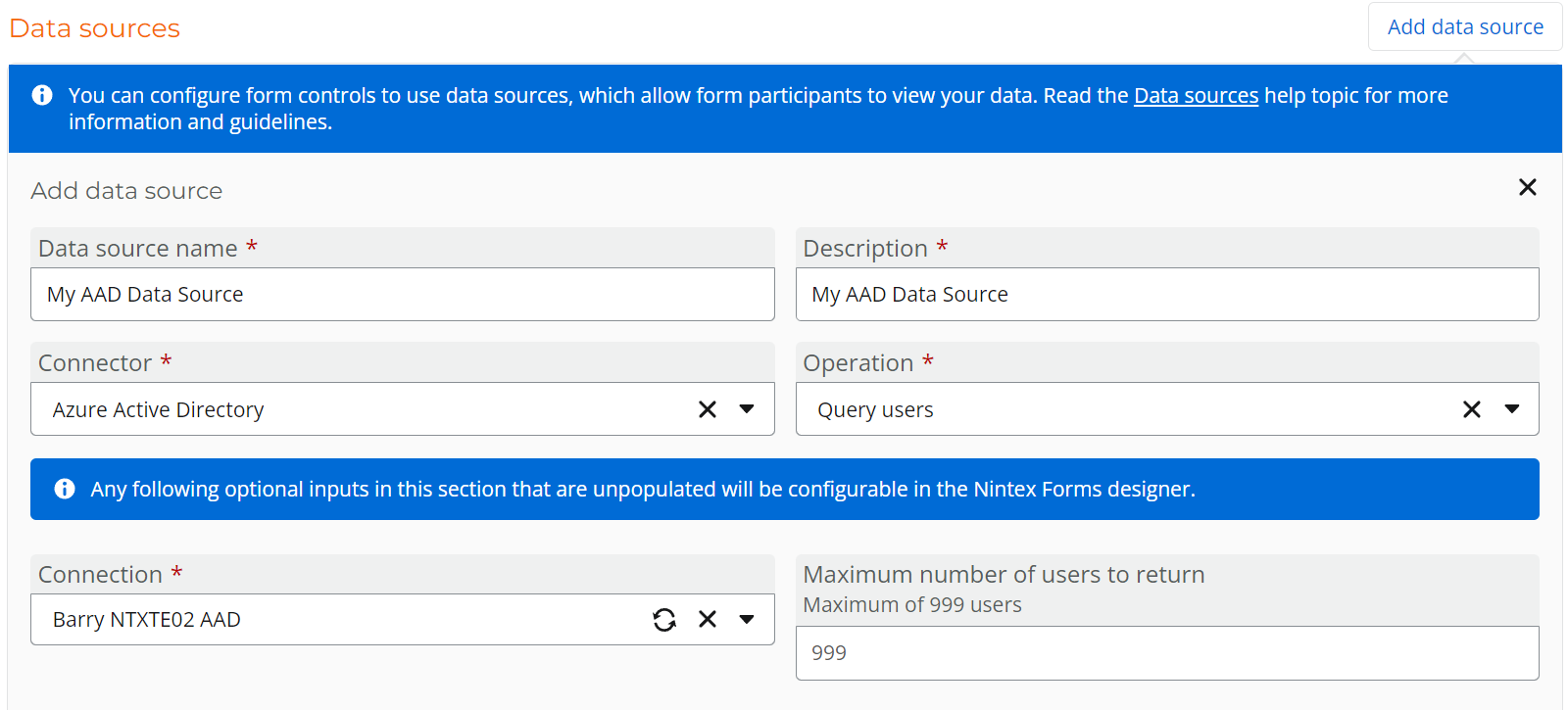
Task: Clear the Azure Active Directory connector selection
Action: click(x=708, y=409)
